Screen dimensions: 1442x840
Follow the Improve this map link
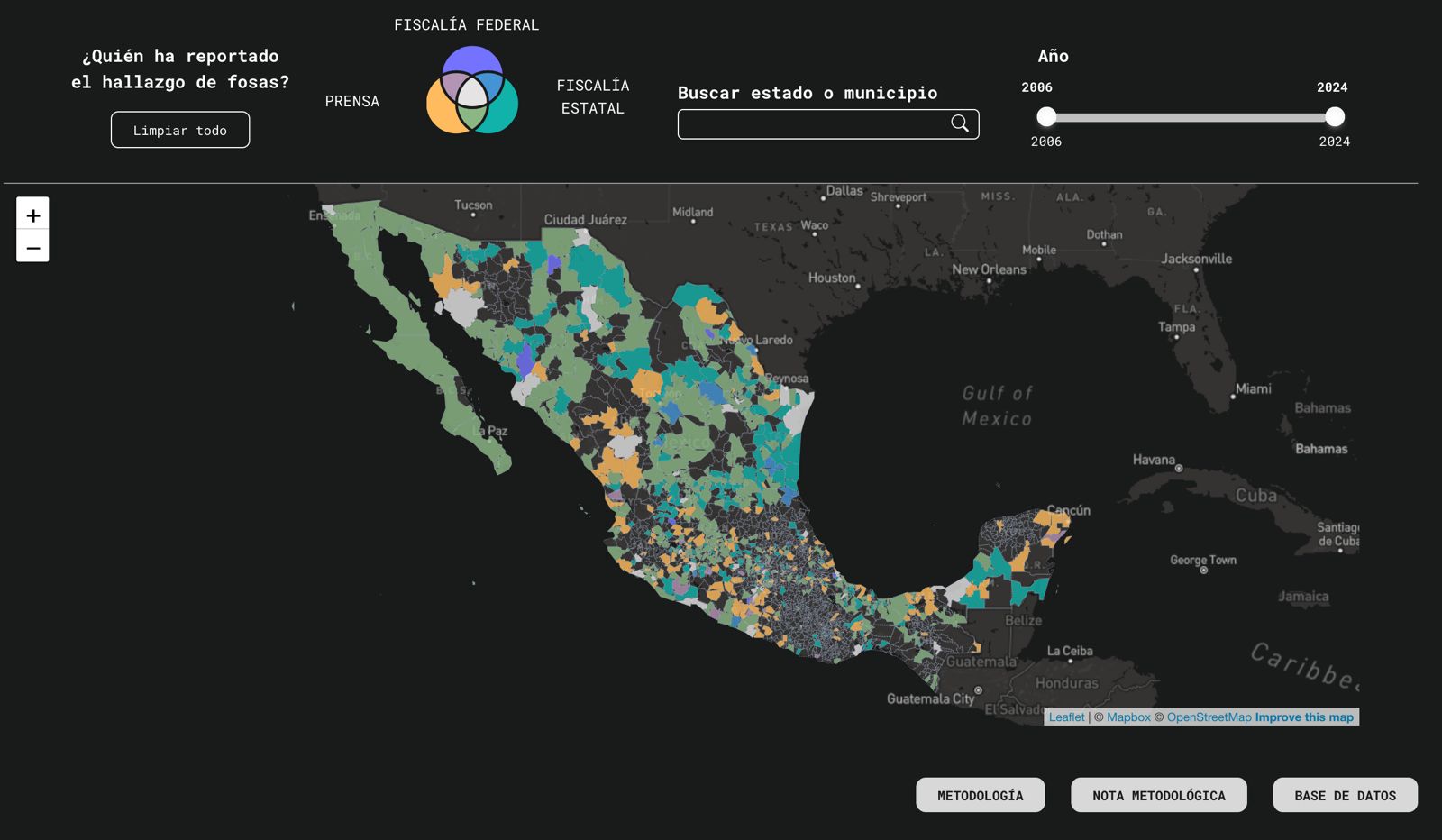(x=1304, y=717)
